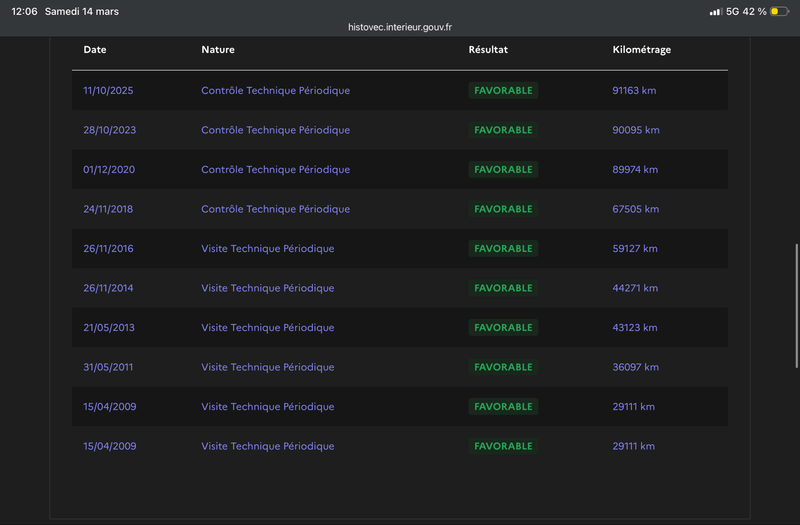The width and height of the screenshot is (800, 525).
Task: Click the Résultat column header
Action: point(488,50)
